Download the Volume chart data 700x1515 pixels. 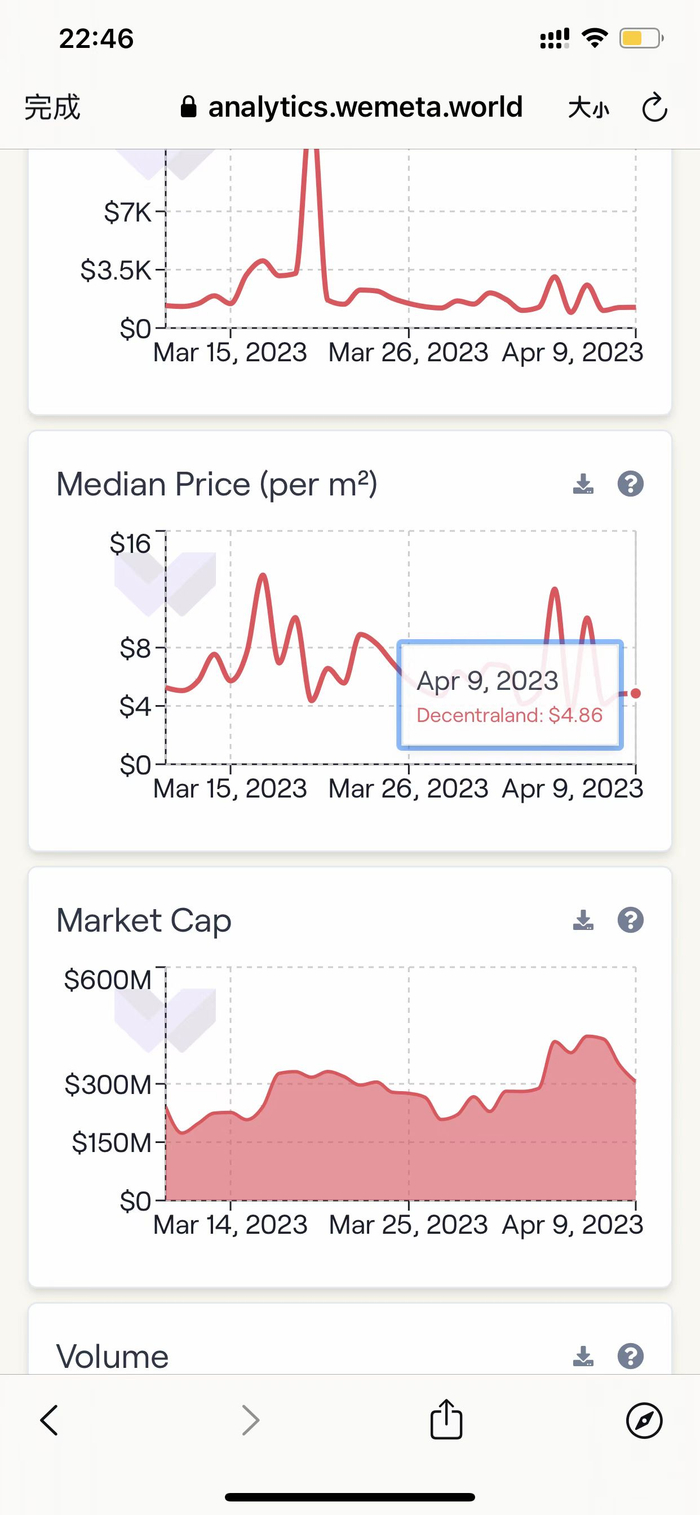pyautogui.click(x=583, y=1356)
